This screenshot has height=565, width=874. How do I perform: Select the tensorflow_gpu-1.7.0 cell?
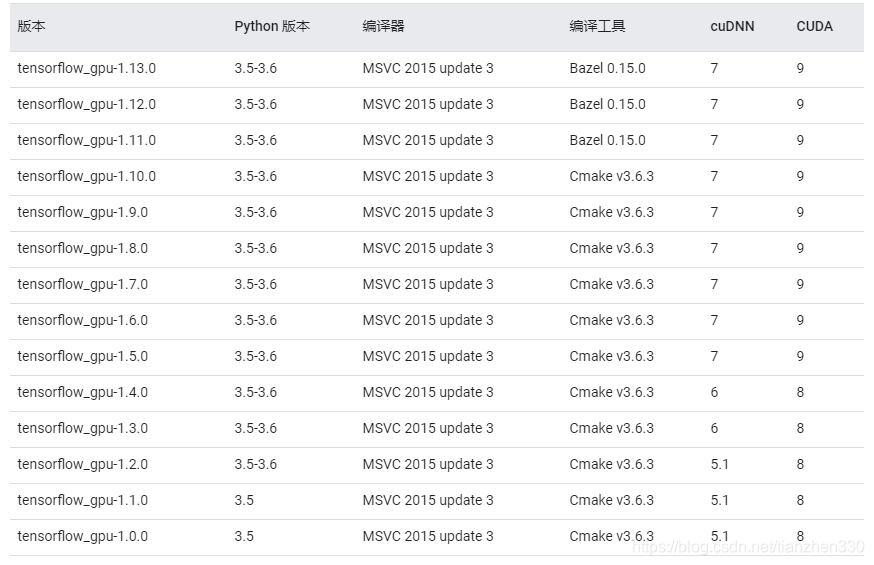coord(82,285)
